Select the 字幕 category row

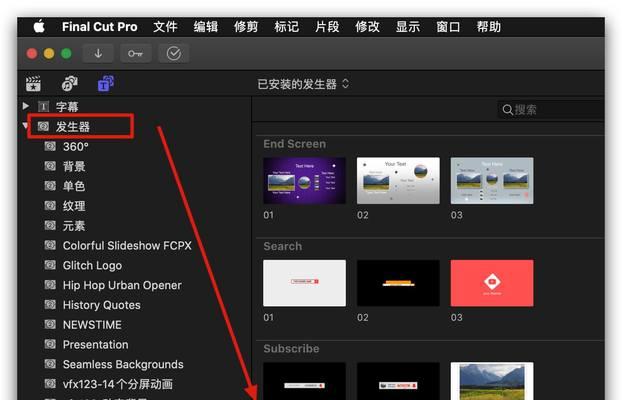[134, 106]
